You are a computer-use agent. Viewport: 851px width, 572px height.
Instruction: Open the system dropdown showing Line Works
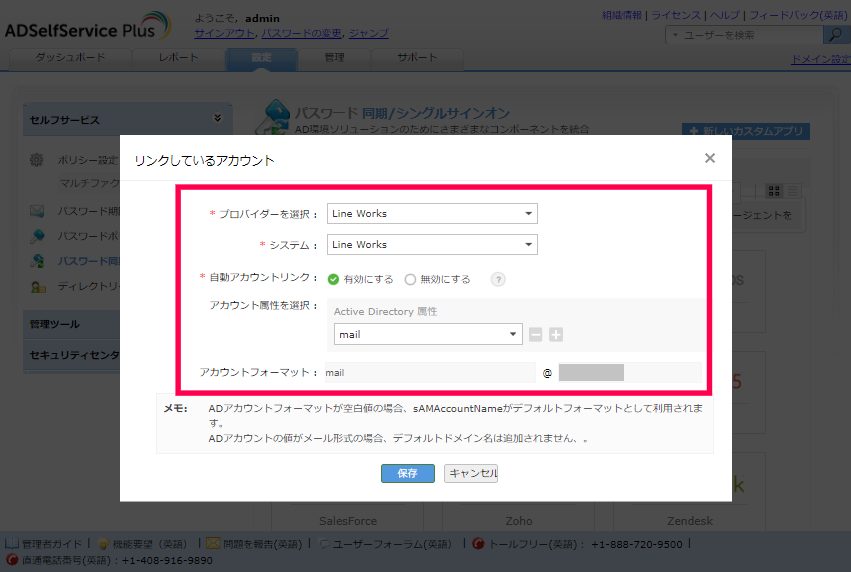click(432, 245)
